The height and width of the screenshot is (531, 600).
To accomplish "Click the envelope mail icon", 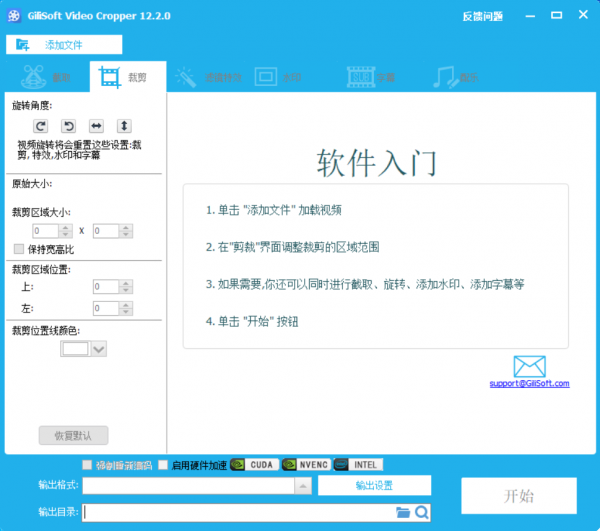I will click(x=530, y=366).
